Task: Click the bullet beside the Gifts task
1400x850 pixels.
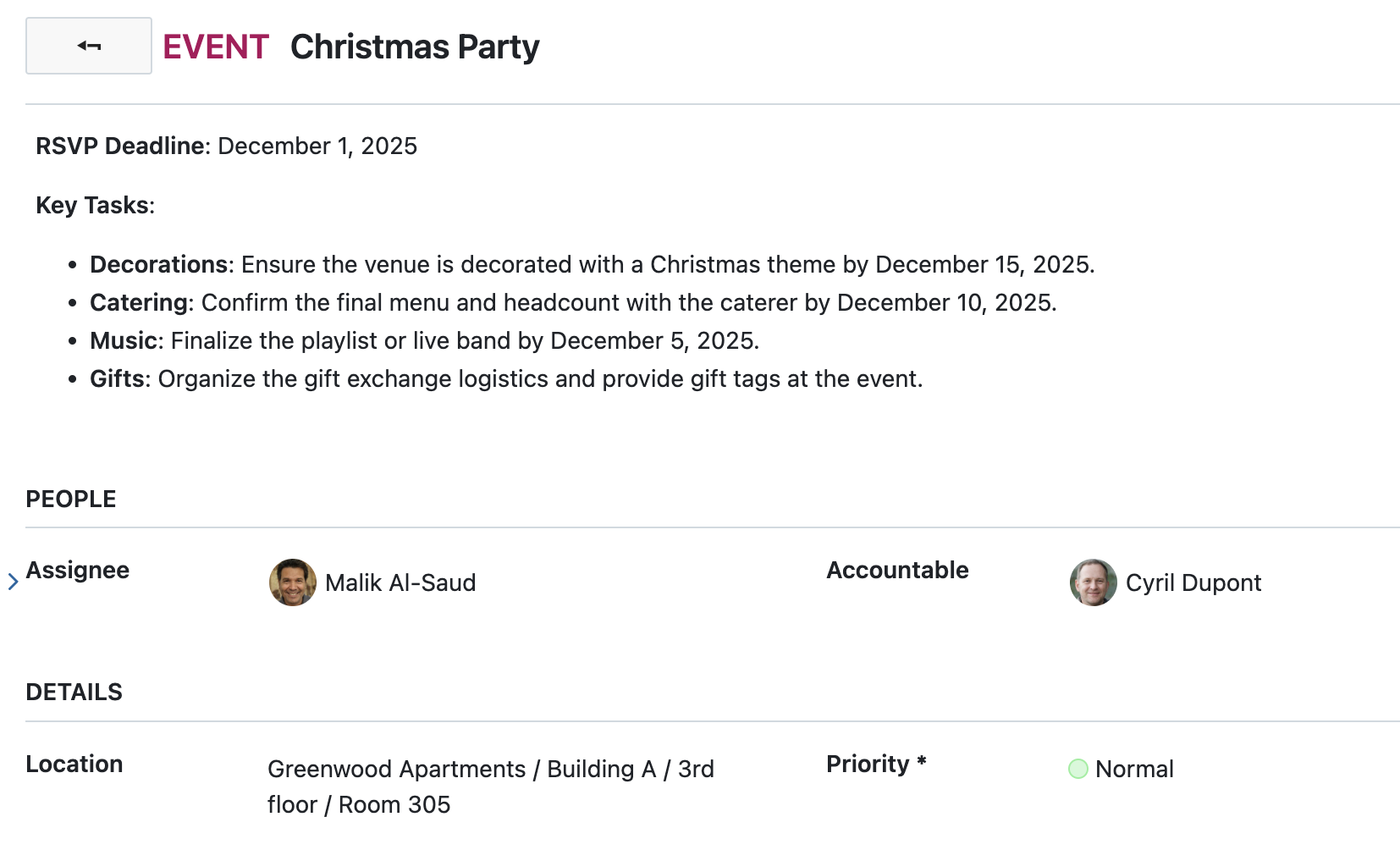Action: coord(72,379)
